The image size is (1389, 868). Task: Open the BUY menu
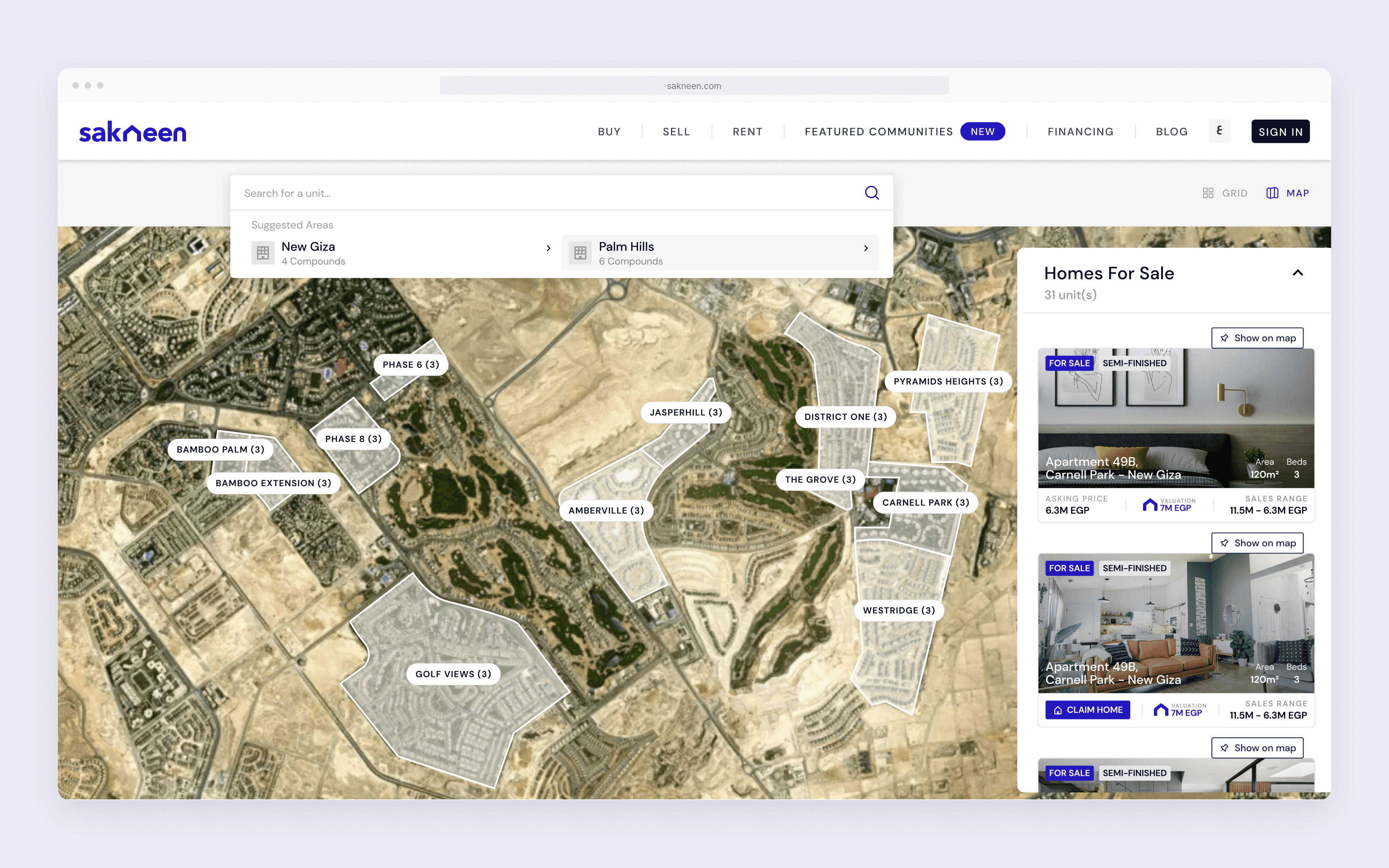609,131
